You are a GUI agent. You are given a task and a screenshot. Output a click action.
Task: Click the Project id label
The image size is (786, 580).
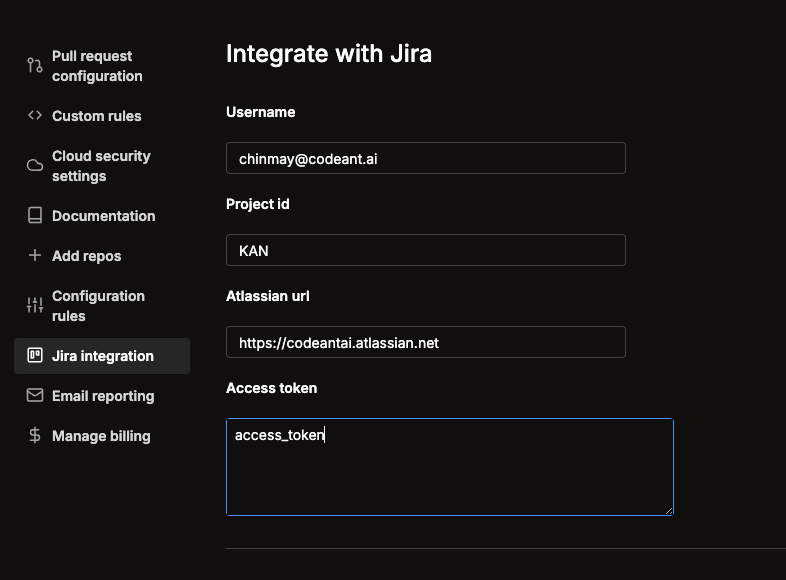(x=258, y=204)
